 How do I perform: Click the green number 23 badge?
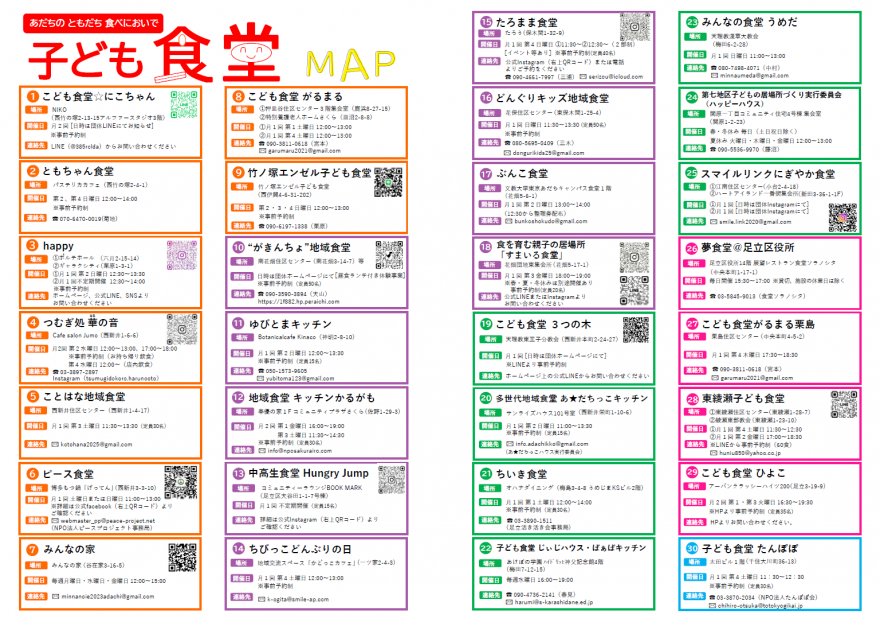(692, 22)
